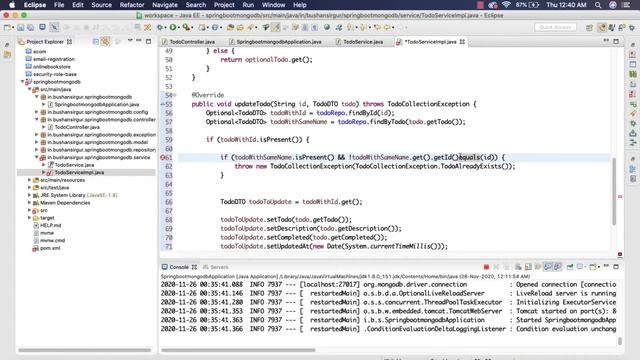Select HELP.md file in the tree
The image size is (640, 360).
click(x=50, y=225)
